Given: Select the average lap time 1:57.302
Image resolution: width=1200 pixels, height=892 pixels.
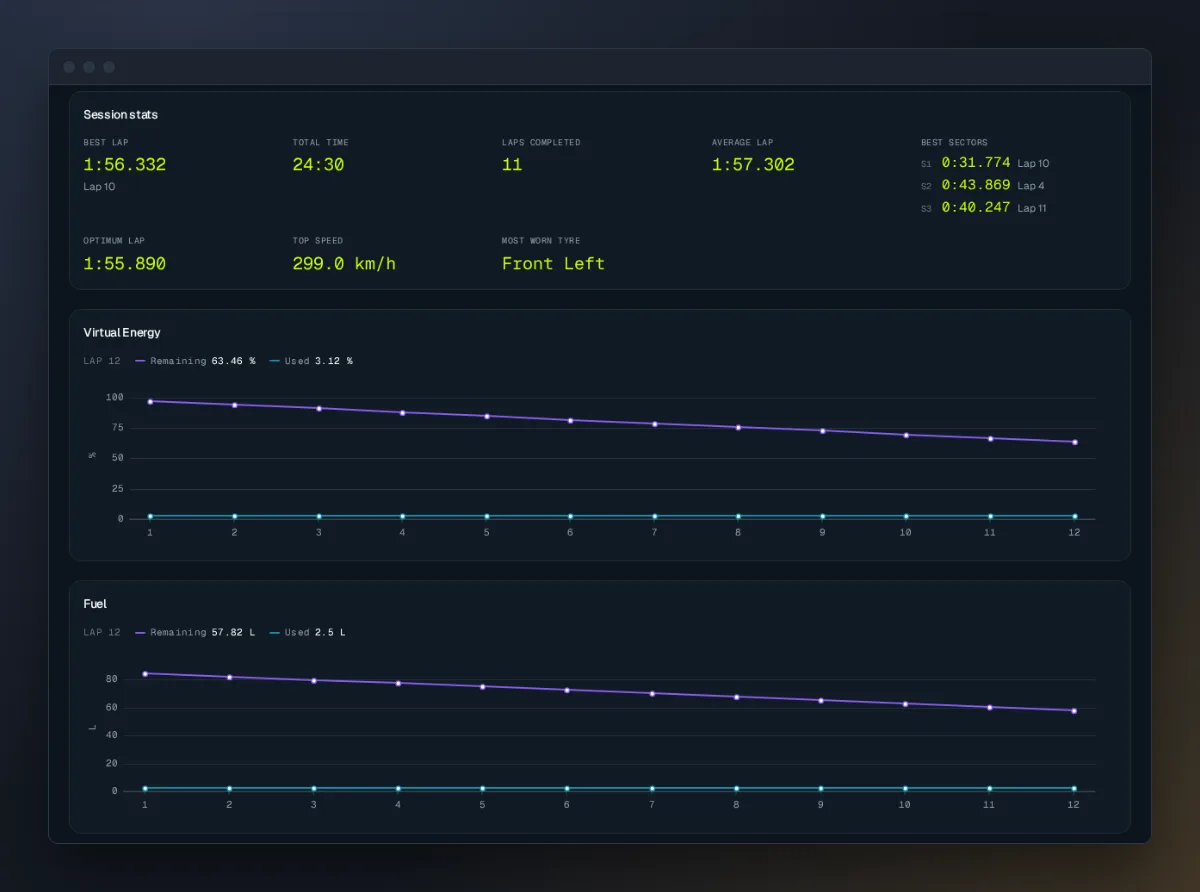Looking at the screenshot, I should pyautogui.click(x=753, y=165).
